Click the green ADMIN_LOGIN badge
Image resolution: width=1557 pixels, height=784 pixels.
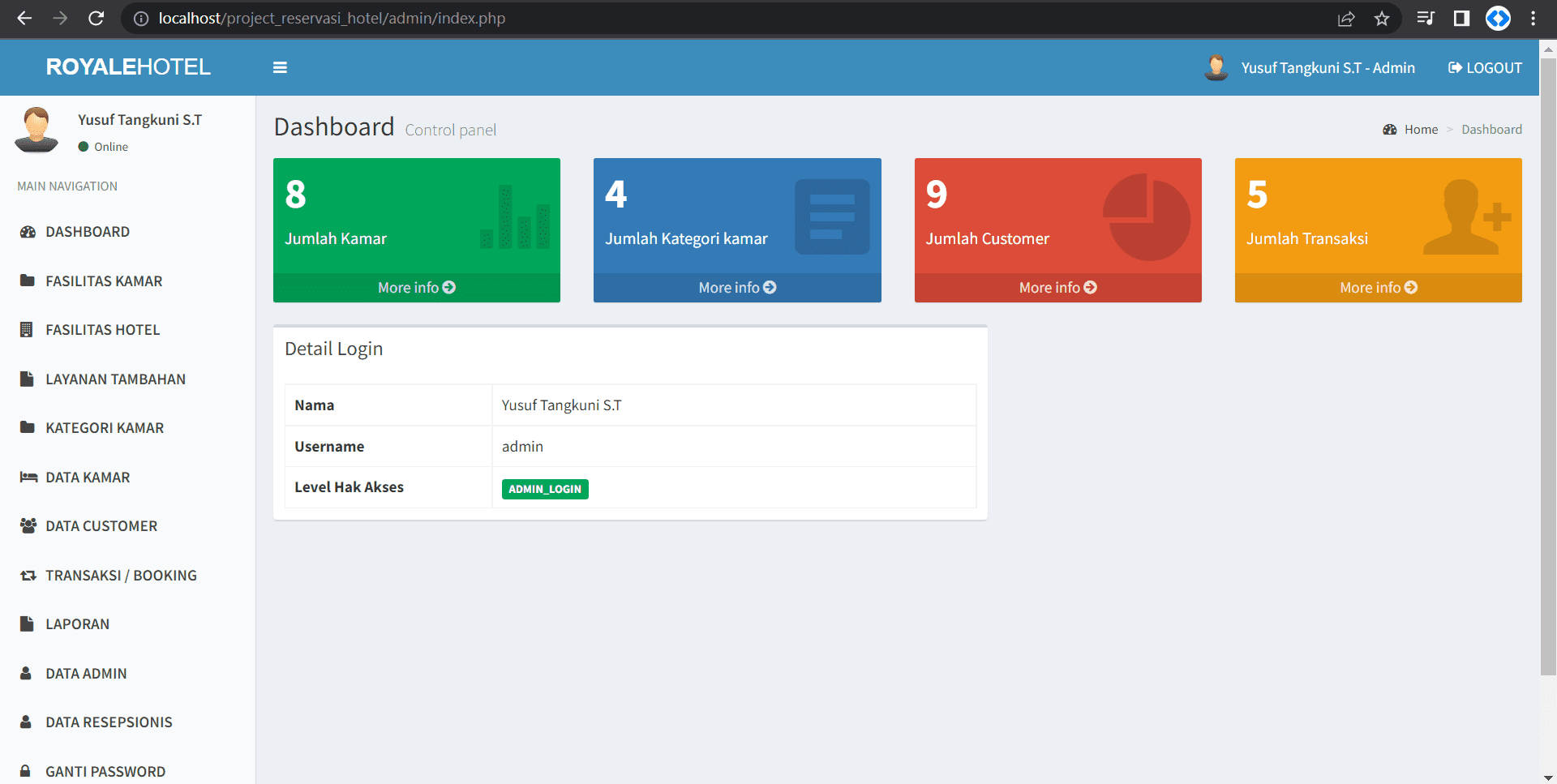(x=545, y=489)
